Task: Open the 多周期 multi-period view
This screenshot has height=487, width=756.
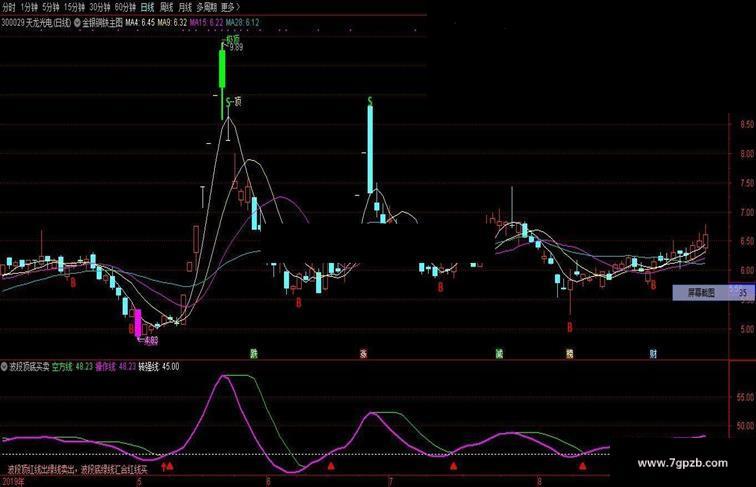Action: click(207, 7)
